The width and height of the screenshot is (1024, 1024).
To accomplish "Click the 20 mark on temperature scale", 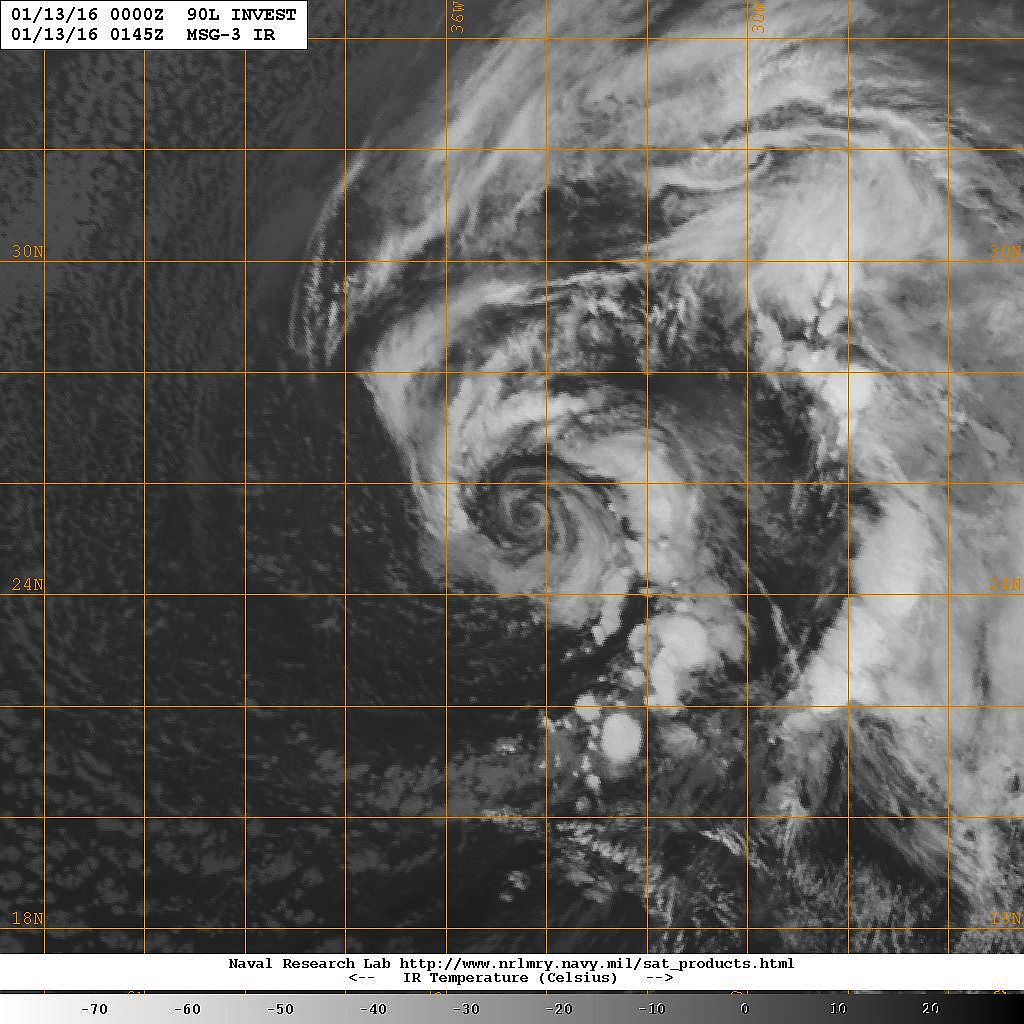I will click(x=931, y=1009).
